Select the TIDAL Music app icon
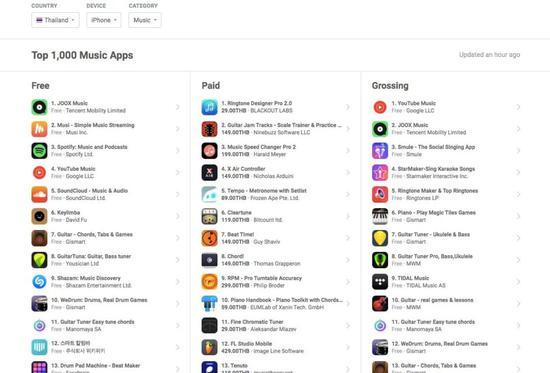 click(x=380, y=282)
